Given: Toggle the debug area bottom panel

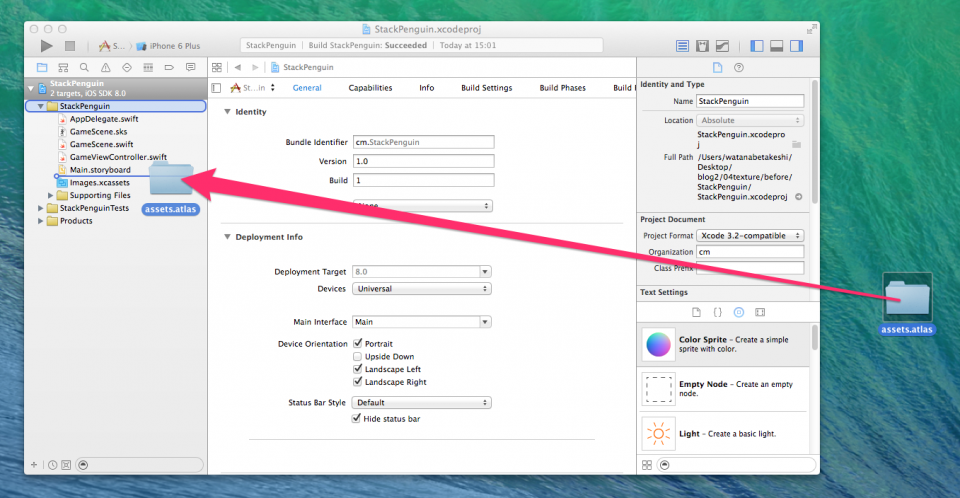Looking at the screenshot, I should pyautogui.click(x=775, y=46).
